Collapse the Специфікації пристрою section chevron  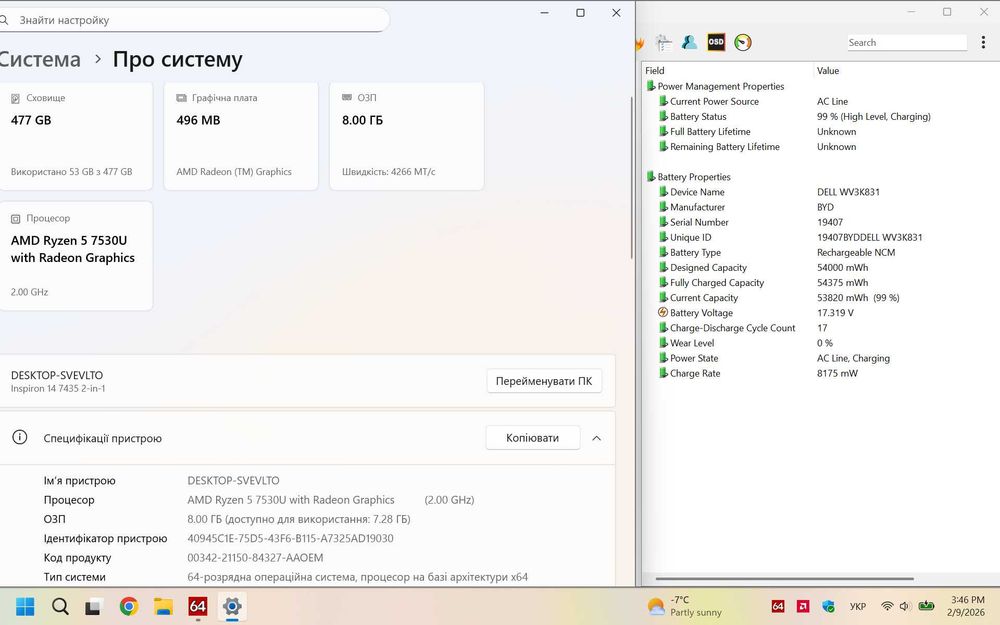(x=596, y=438)
